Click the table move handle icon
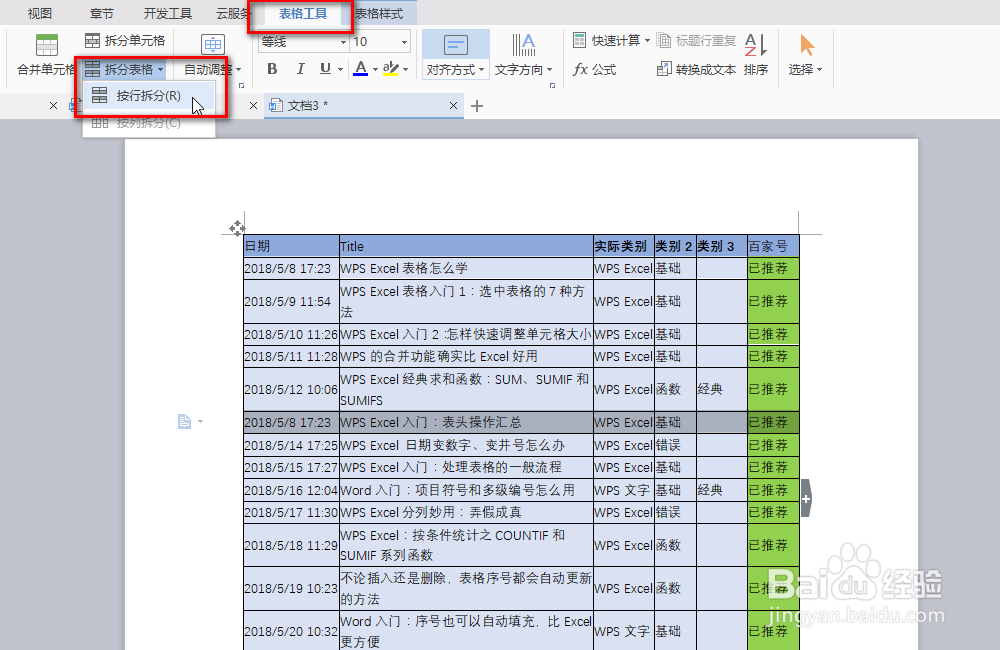 pyautogui.click(x=237, y=228)
